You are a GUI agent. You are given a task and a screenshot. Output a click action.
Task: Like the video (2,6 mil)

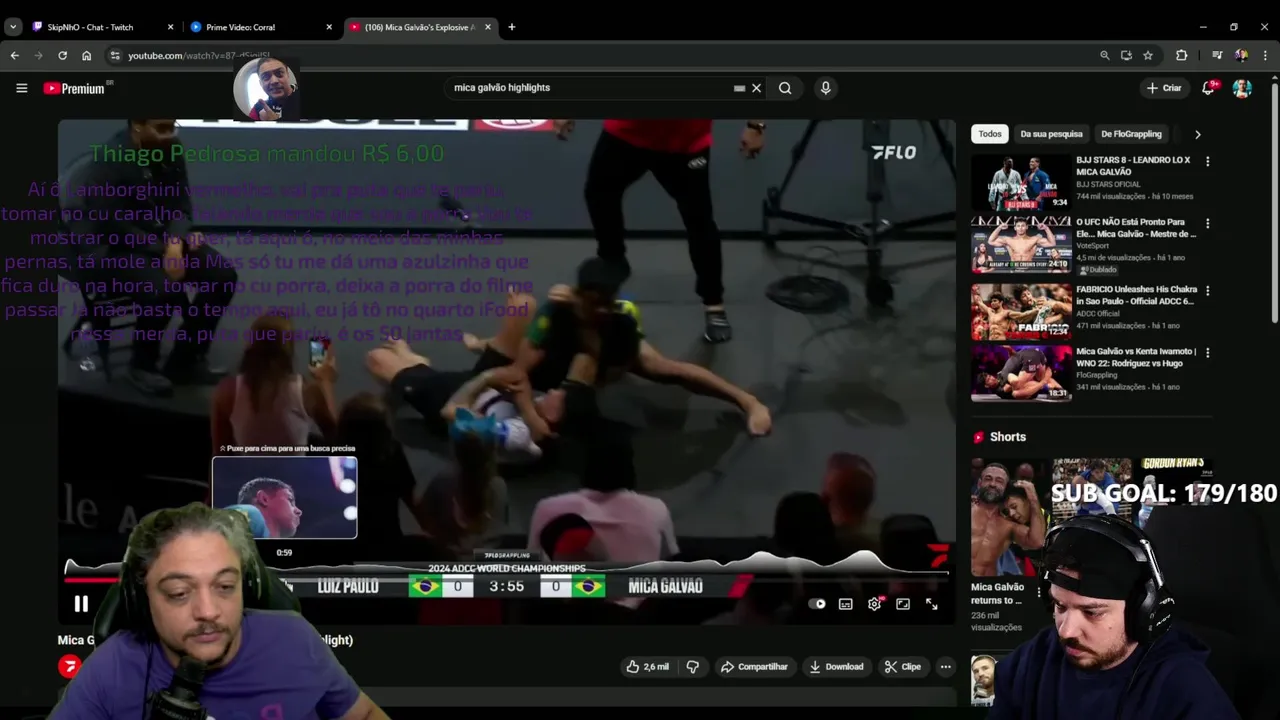pos(647,667)
